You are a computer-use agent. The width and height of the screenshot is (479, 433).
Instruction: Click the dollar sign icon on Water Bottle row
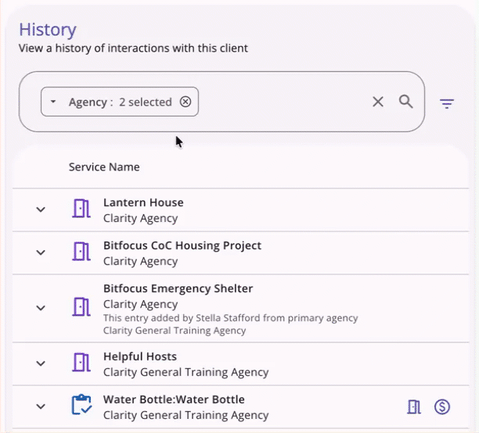click(442, 407)
